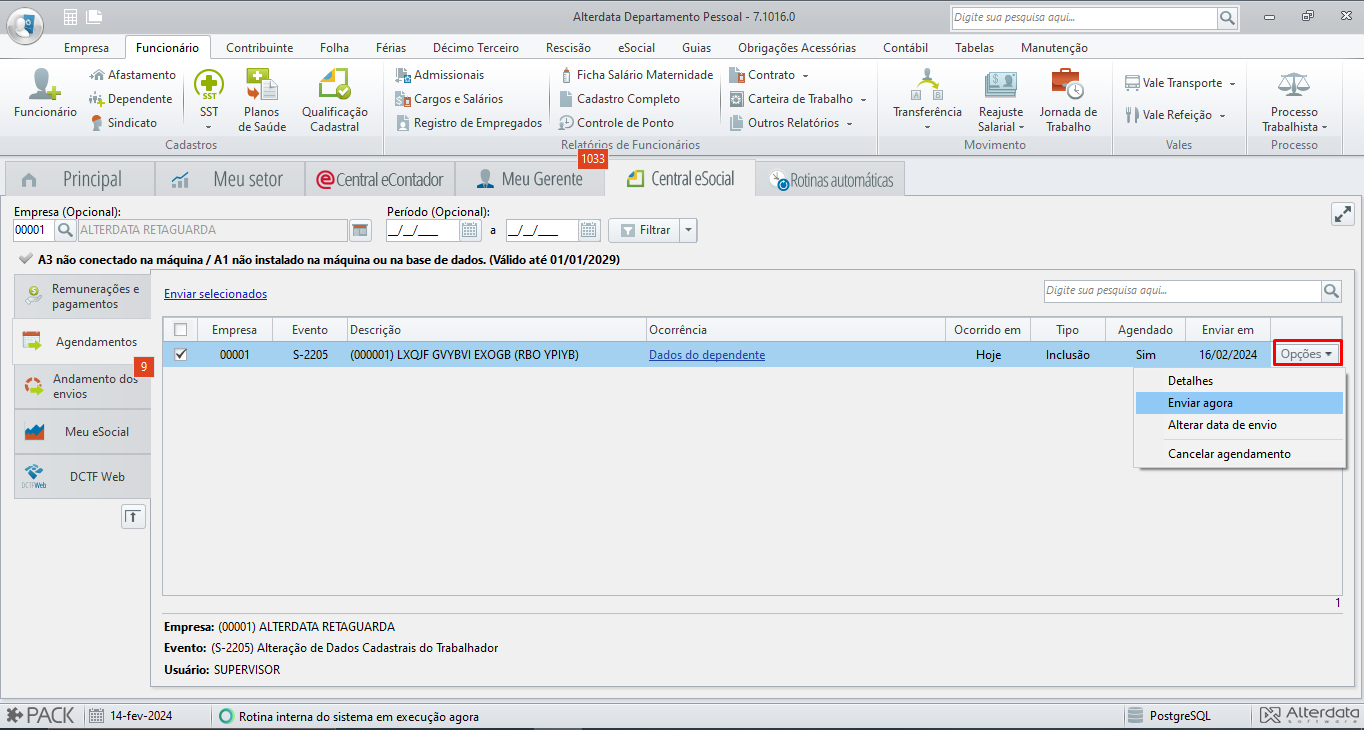Open the Rescisão ribbon tab
The width and height of the screenshot is (1364, 730).
568,47
